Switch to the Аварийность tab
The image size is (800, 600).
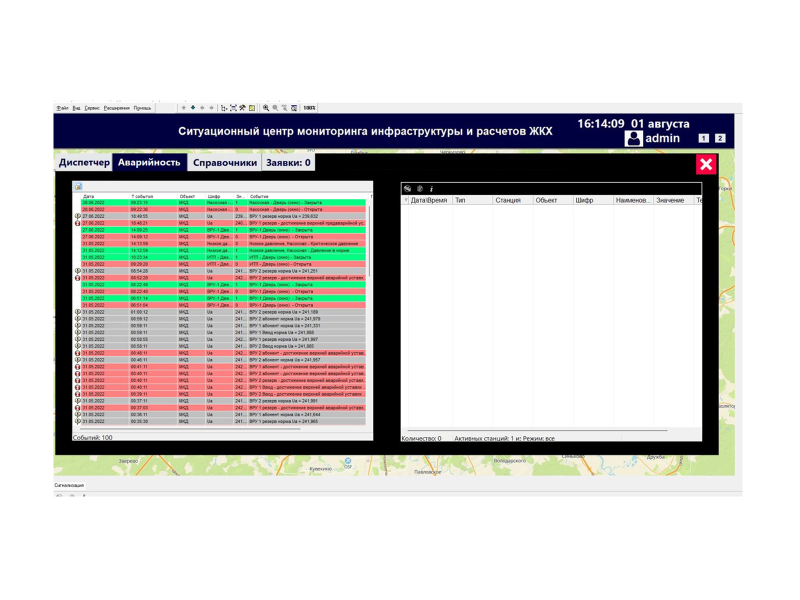coord(149,163)
